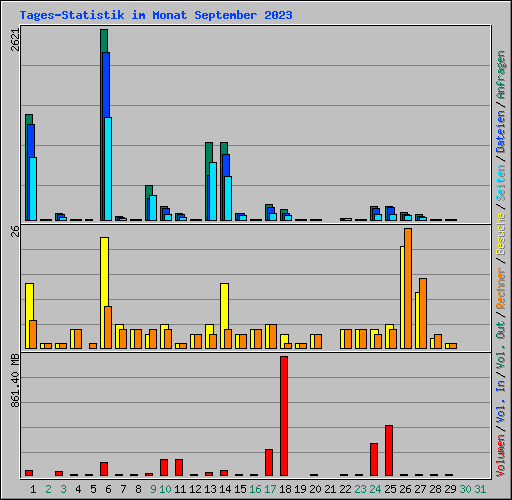The image size is (512, 500).
Task: Click the red volume bar for day 18
Action: coord(284,416)
